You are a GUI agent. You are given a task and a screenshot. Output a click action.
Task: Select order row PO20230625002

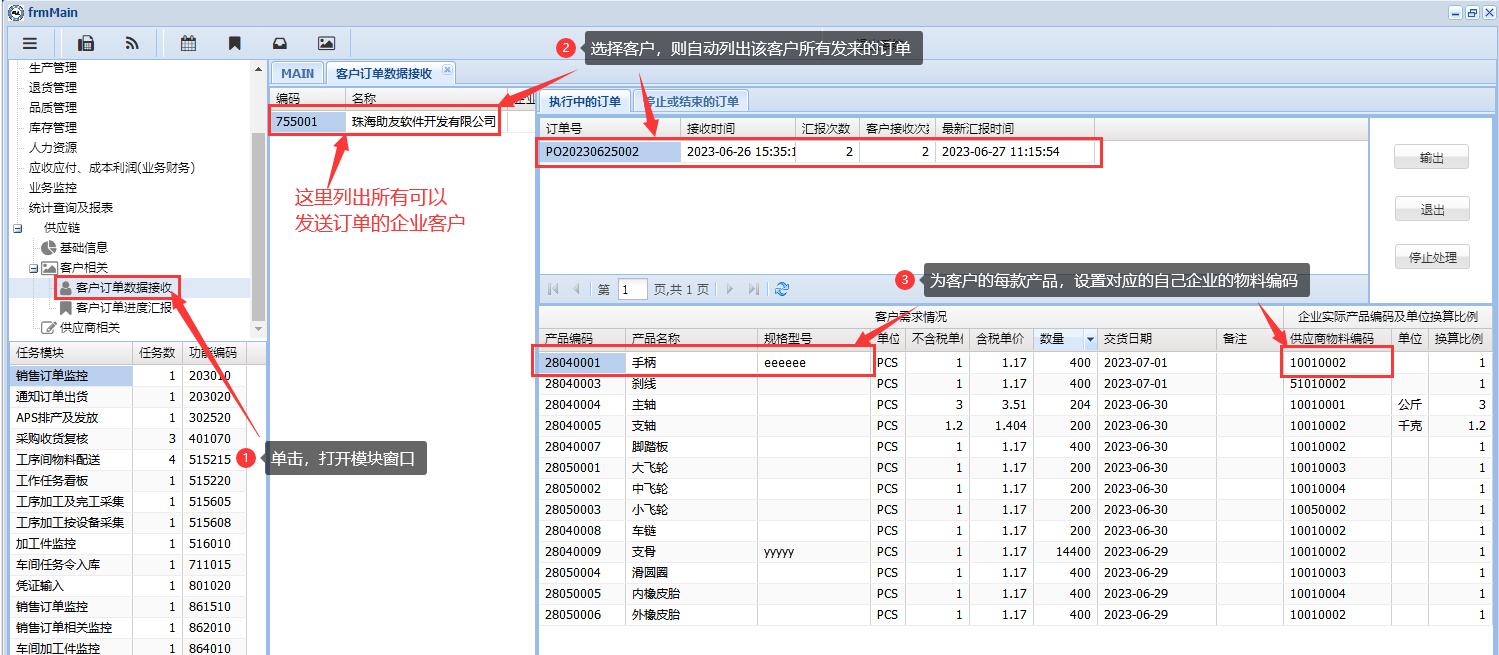591,152
